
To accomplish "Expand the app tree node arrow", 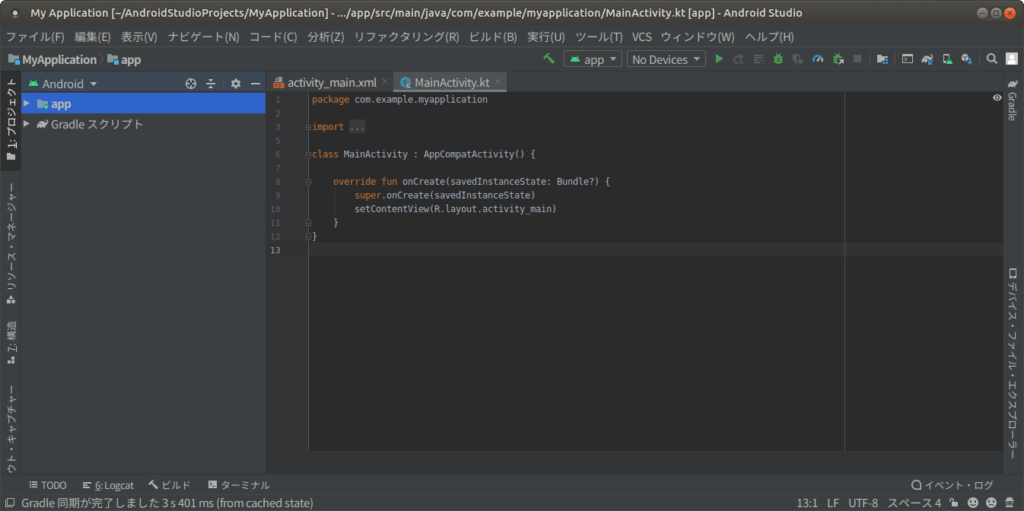I will pos(26,103).
